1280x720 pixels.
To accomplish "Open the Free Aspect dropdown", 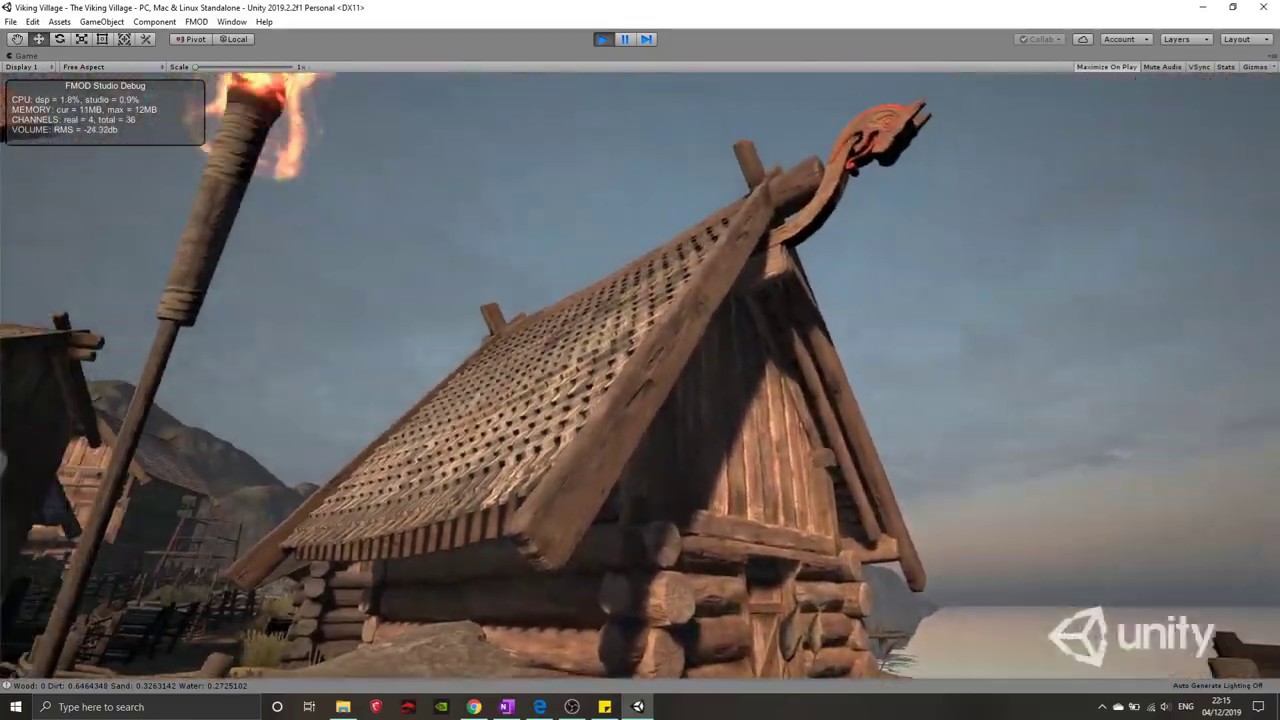I will pyautogui.click(x=111, y=67).
